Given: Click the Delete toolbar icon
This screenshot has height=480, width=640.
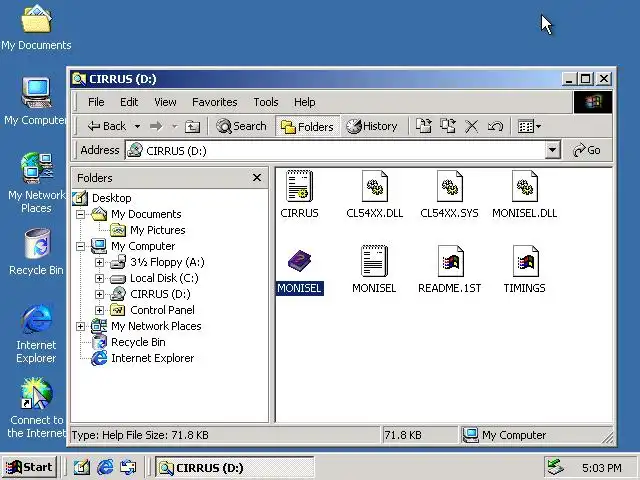Looking at the screenshot, I should click(x=471, y=126).
